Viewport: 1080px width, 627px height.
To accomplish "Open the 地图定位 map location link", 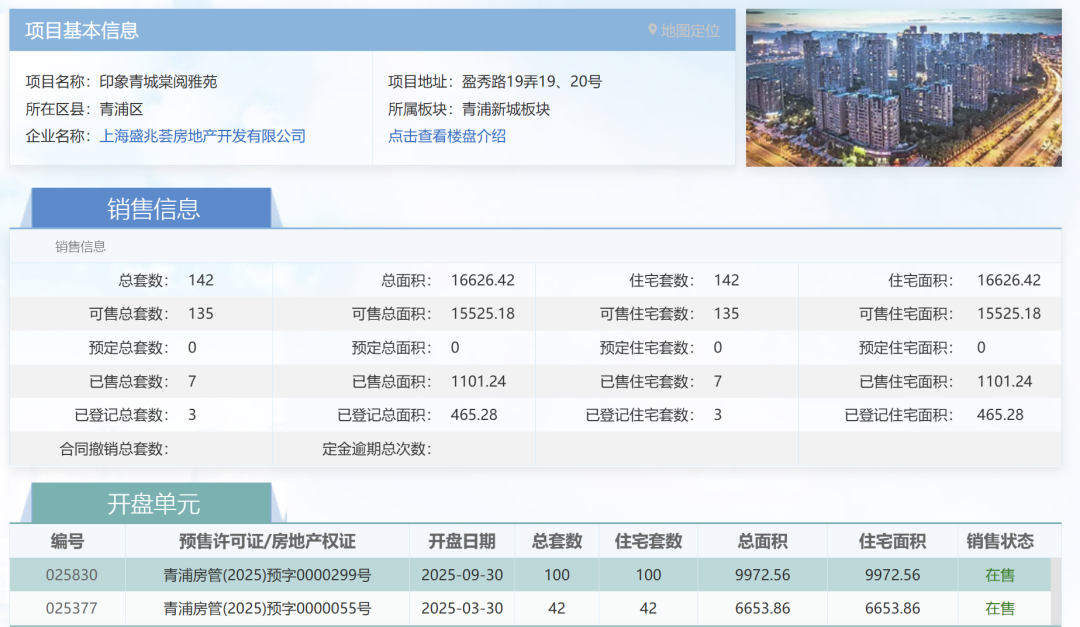I will coord(690,31).
